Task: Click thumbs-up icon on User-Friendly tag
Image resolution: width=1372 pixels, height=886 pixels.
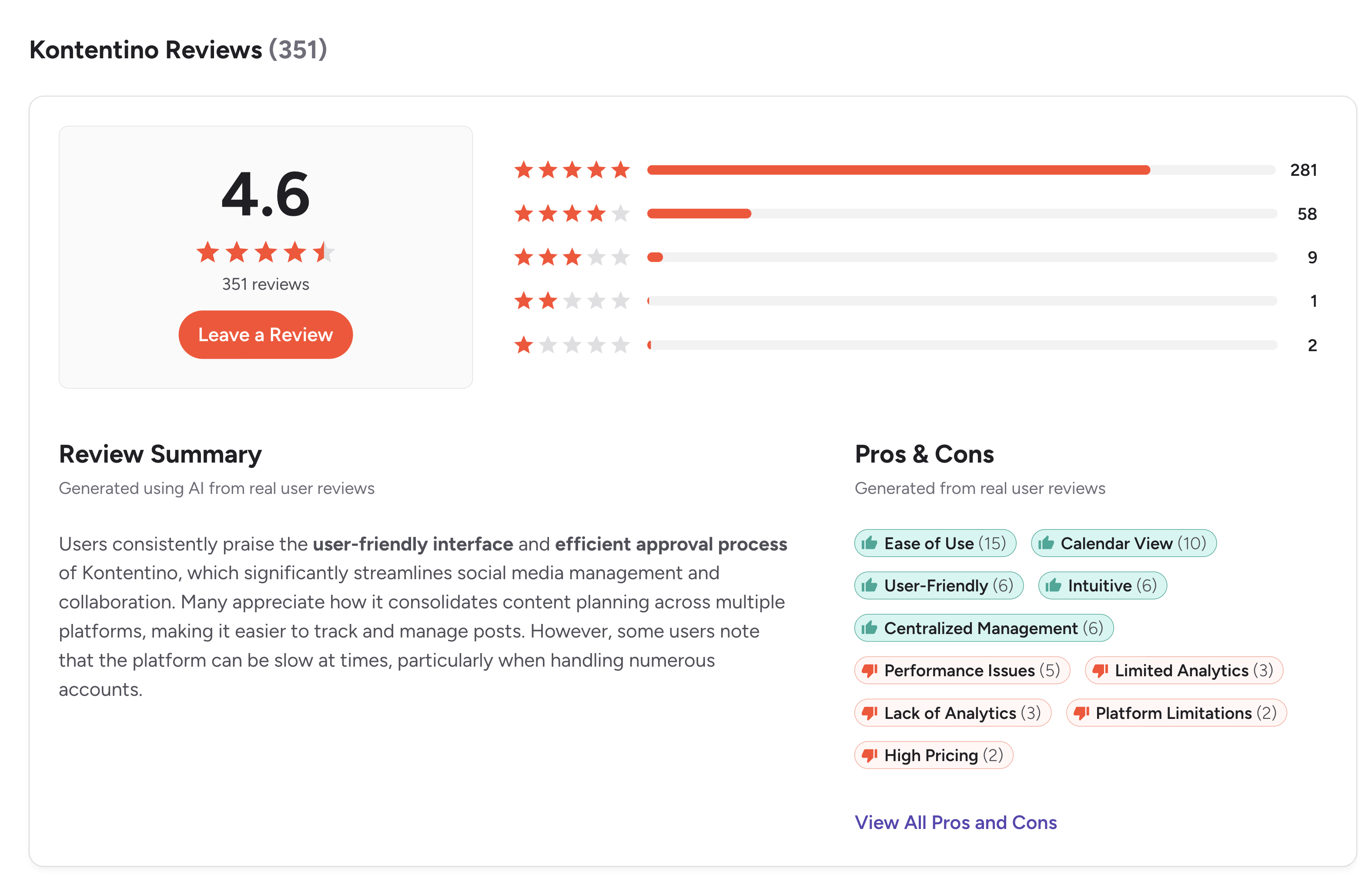Action: 870,585
